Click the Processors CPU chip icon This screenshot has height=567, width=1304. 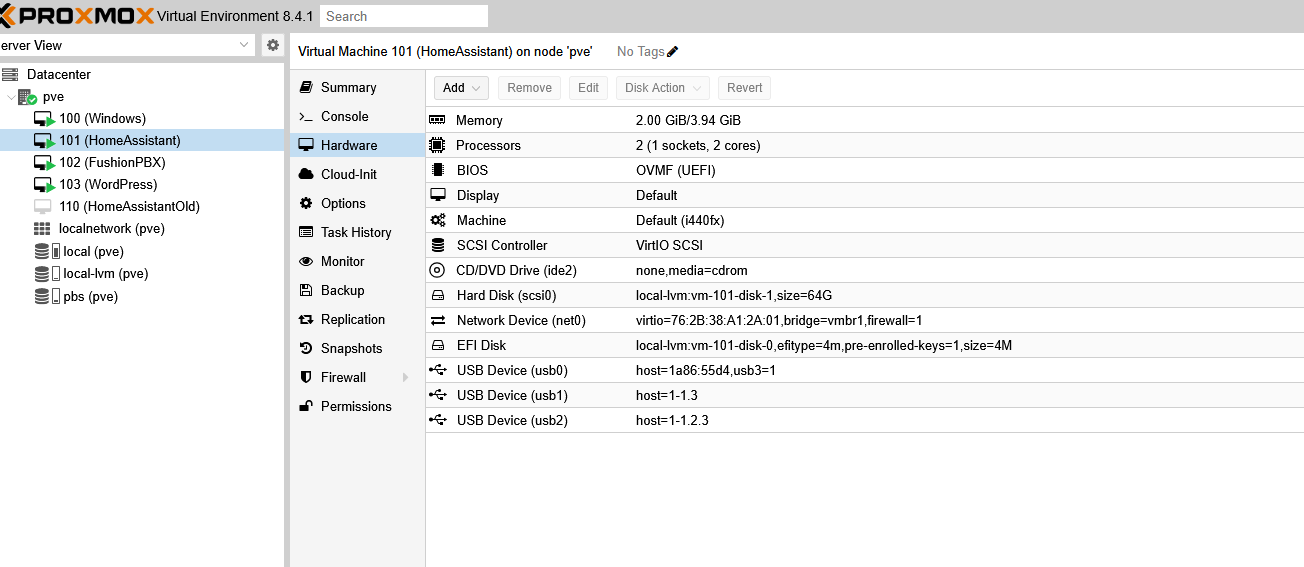[x=437, y=145]
